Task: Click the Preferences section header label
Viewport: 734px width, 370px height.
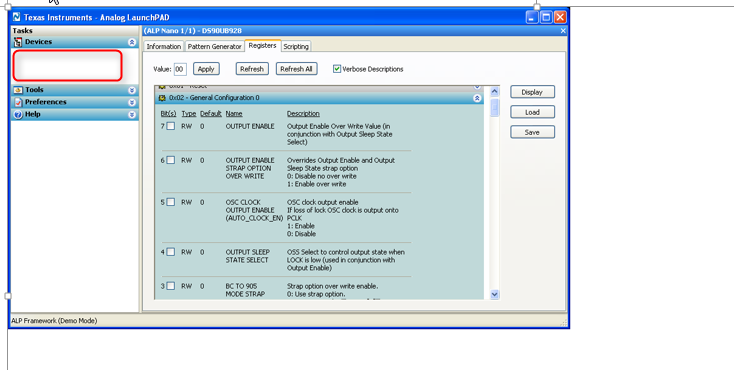Action: [x=45, y=102]
